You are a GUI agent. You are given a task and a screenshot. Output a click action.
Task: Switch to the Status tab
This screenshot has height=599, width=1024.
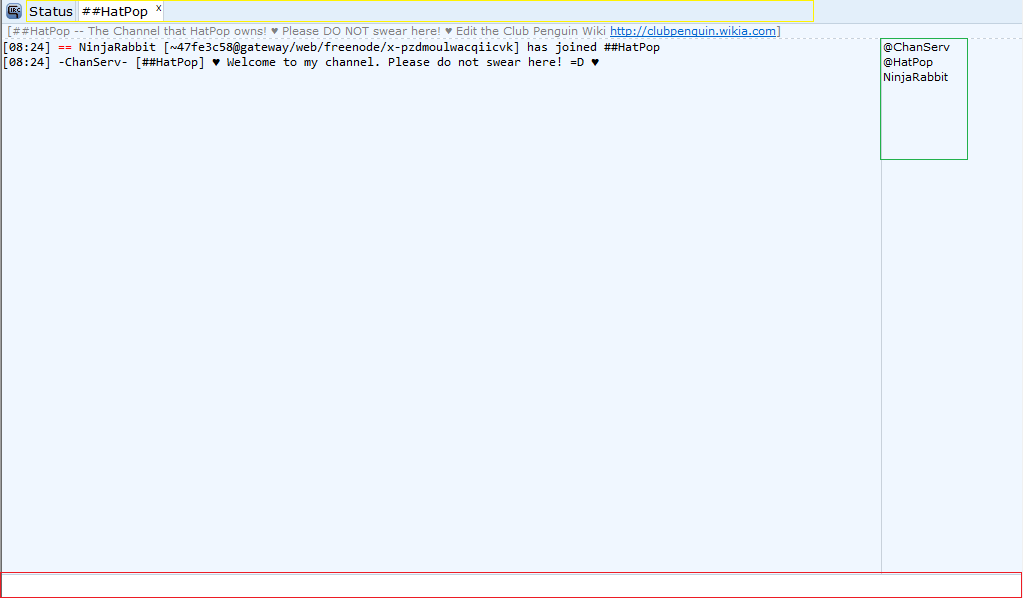[51, 12]
